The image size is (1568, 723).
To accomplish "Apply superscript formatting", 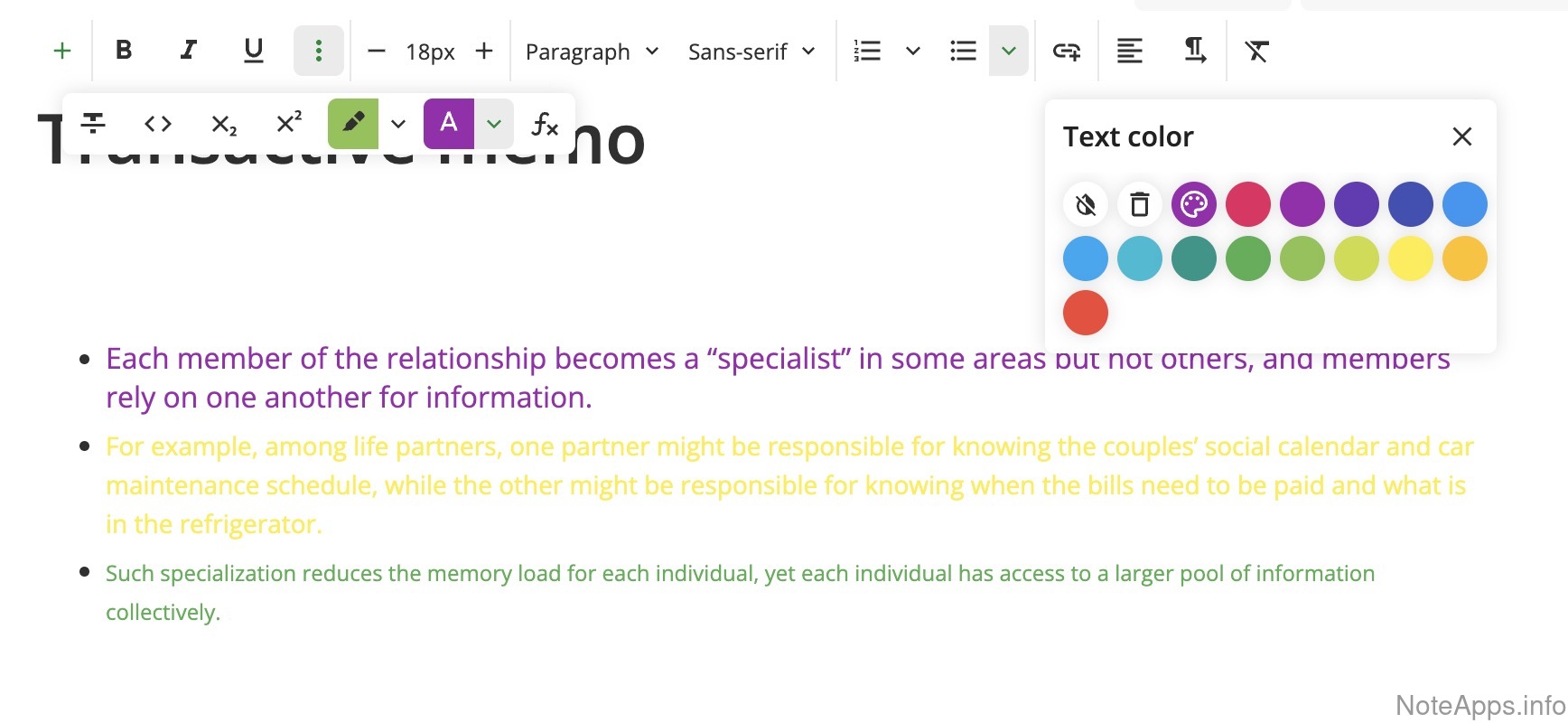I will pyautogui.click(x=288, y=124).
